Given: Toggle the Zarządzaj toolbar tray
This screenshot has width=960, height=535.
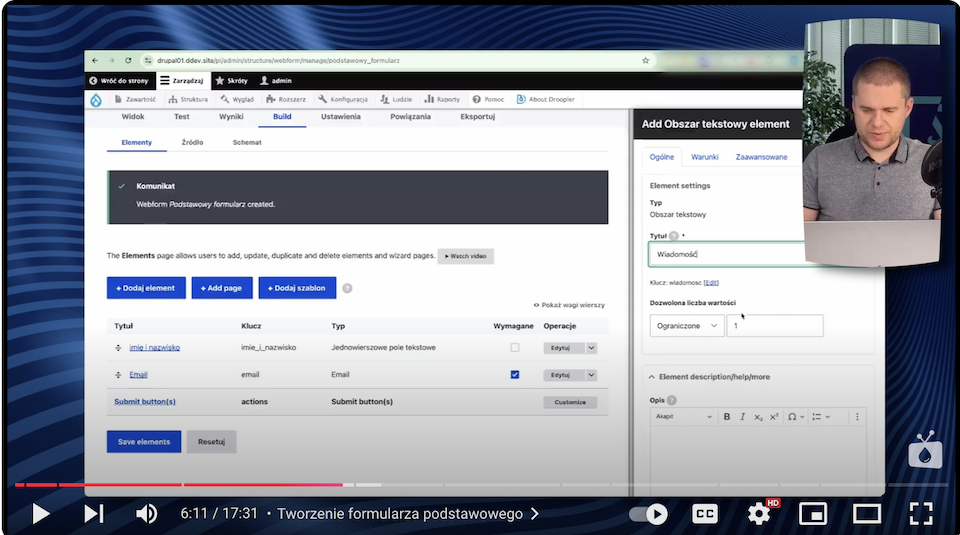Looking at the screenshot, I should [182, 81].
